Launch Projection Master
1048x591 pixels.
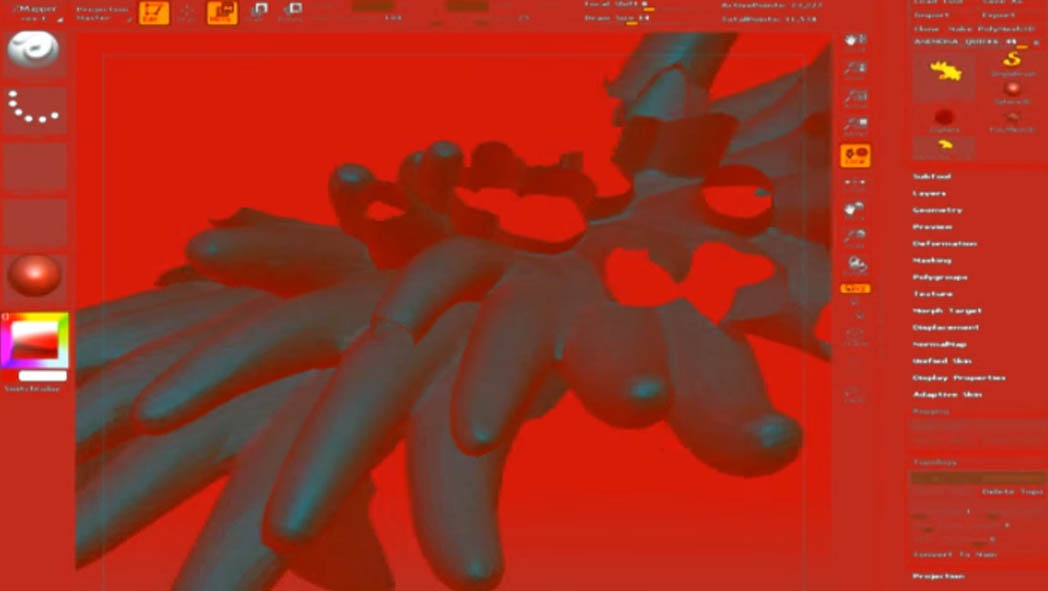(102, 13)
